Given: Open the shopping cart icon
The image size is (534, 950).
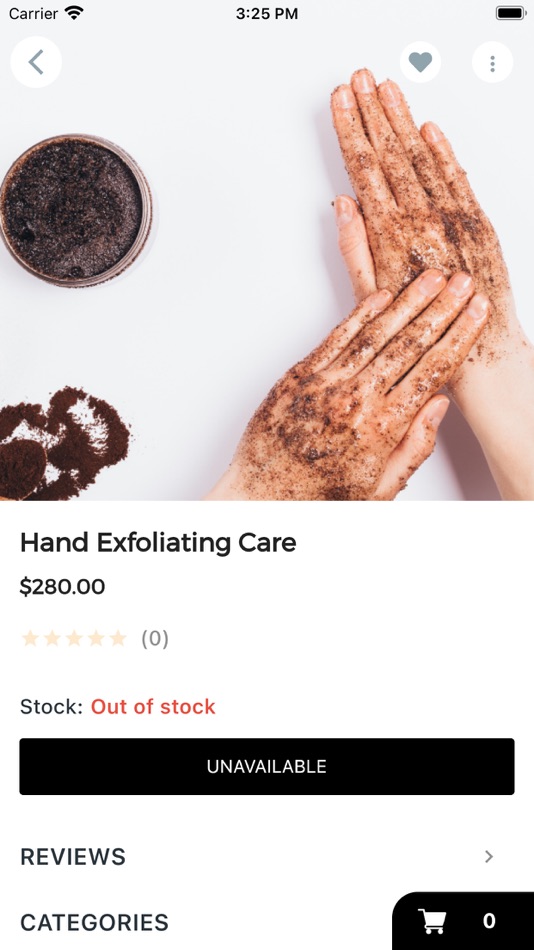Looking at the screenshot, I should (433, 921).
